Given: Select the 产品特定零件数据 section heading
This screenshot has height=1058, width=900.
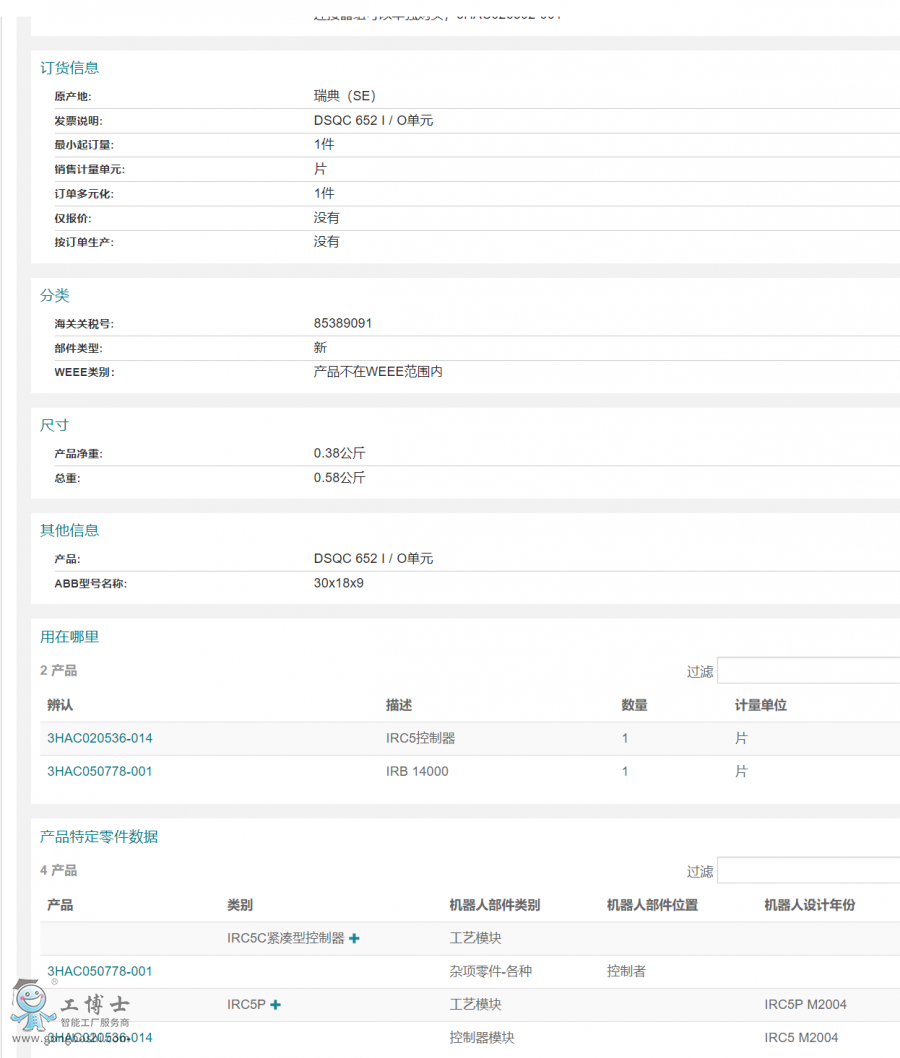Looking at the screenshot, I should point(96,837).
